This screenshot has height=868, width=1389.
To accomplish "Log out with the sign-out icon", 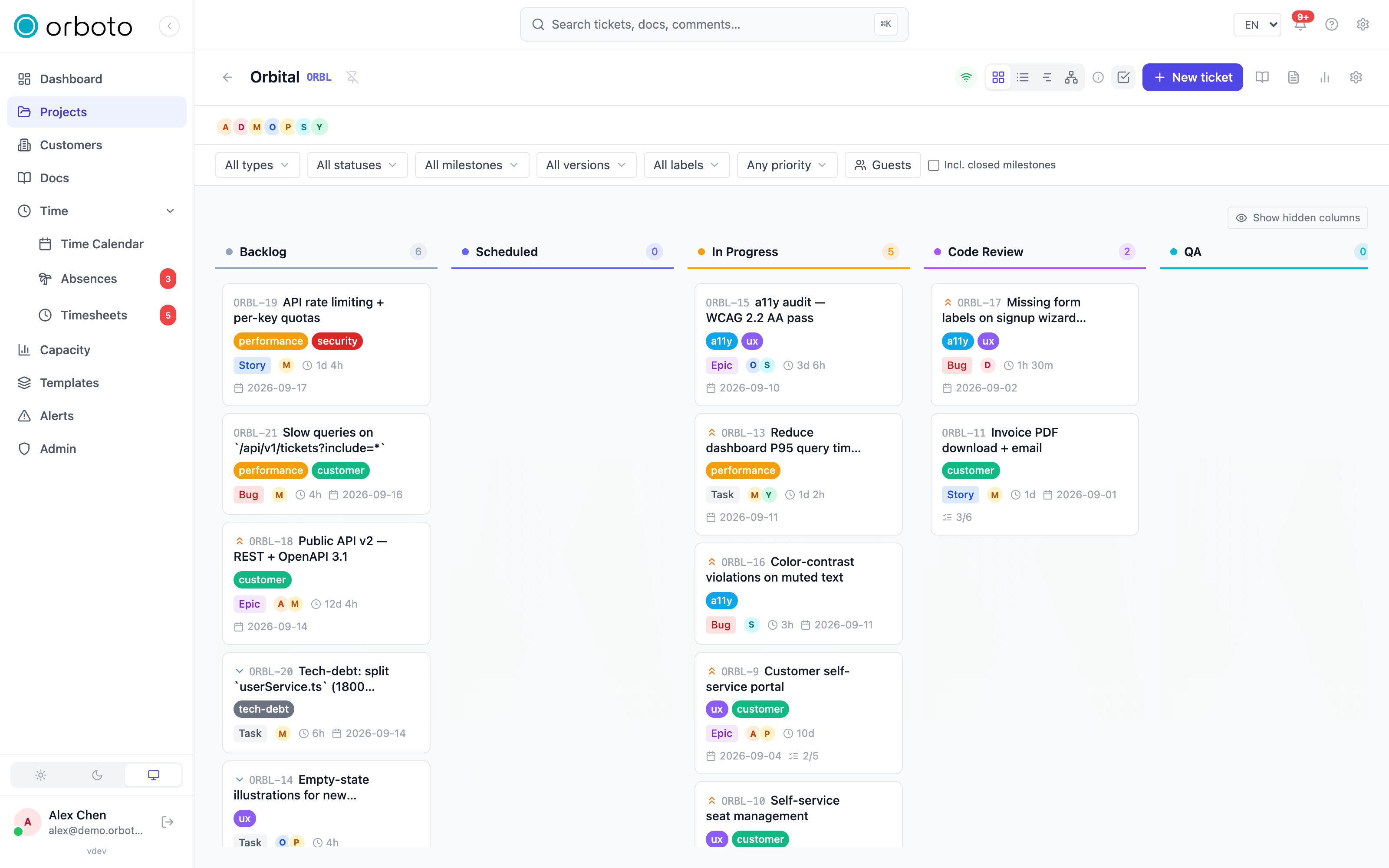I will (168, 822).
